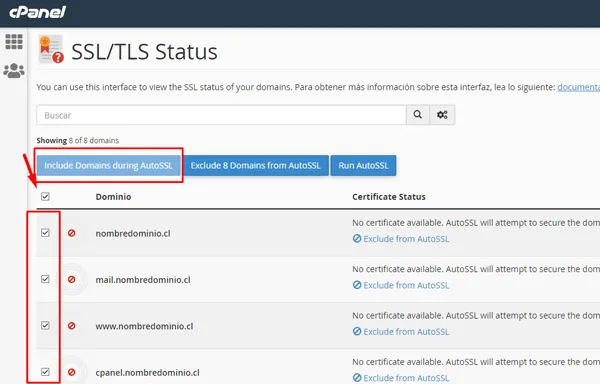Click Include Domains during AutoSSL button
The width and height of the screenshot is (600, 384).
coord(108,165)
